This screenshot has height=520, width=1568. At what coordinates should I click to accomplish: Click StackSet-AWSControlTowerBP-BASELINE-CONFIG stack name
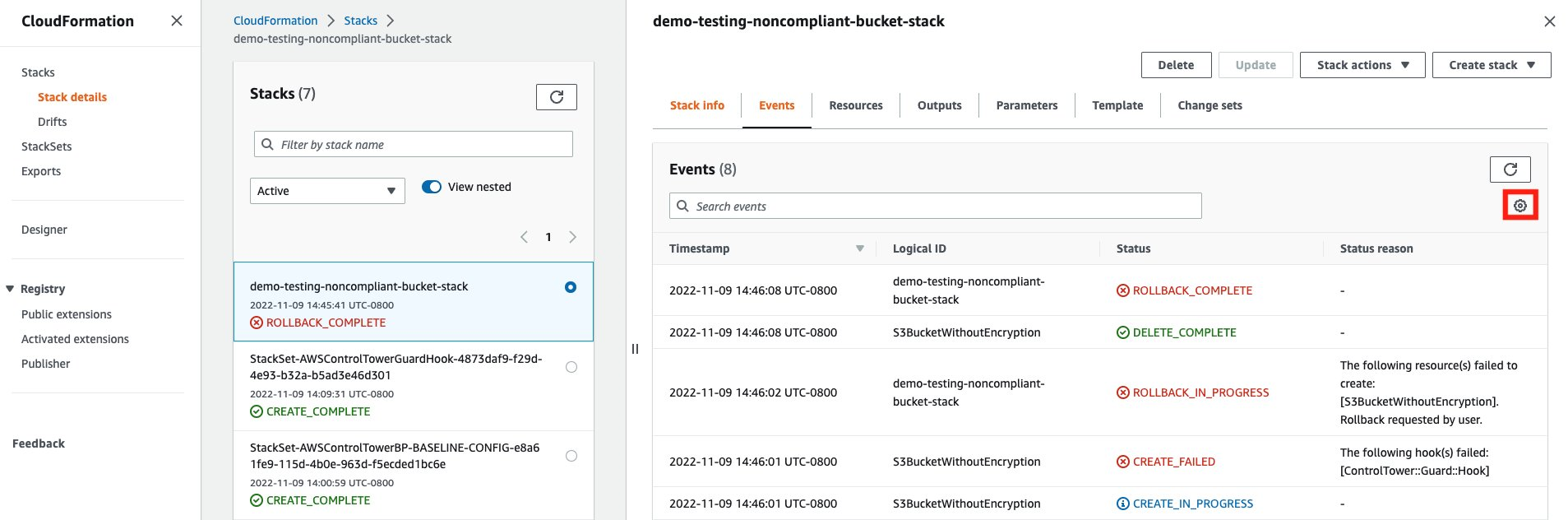395,456
